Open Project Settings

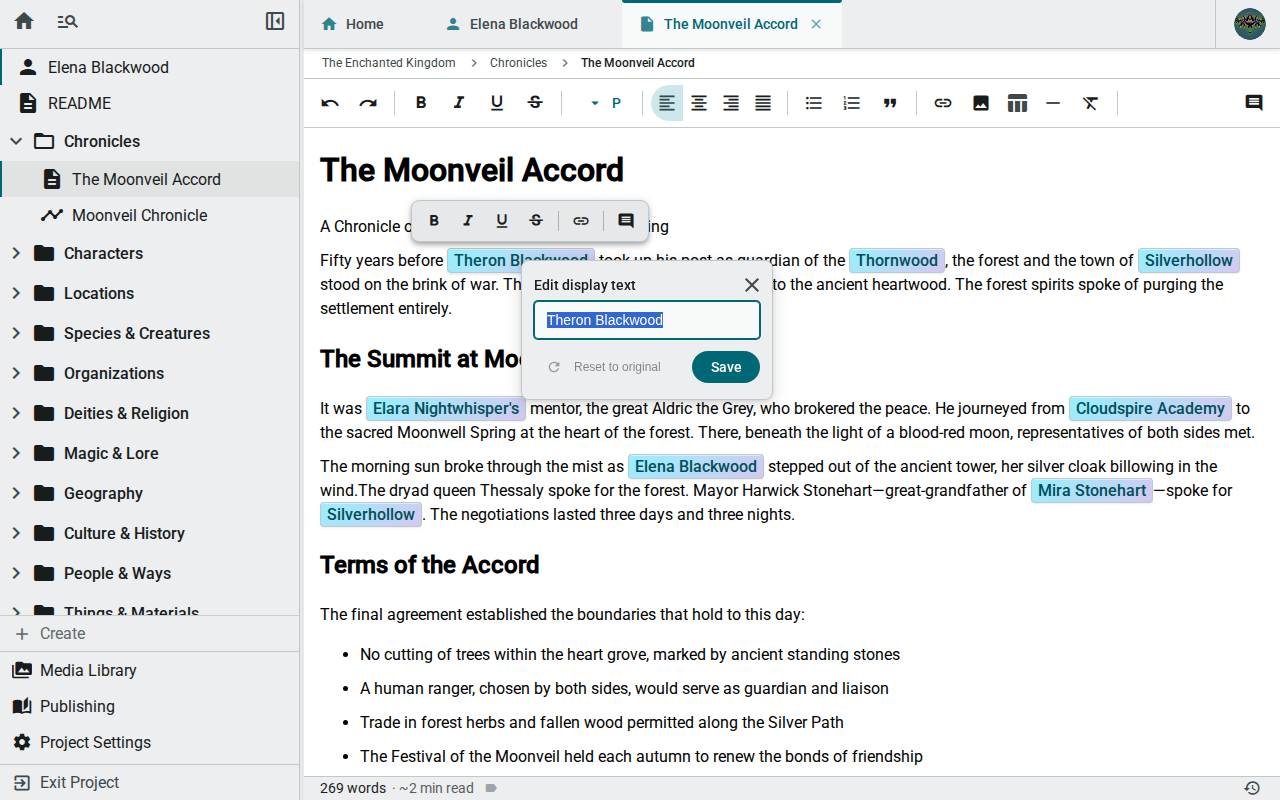coord(150,742)
